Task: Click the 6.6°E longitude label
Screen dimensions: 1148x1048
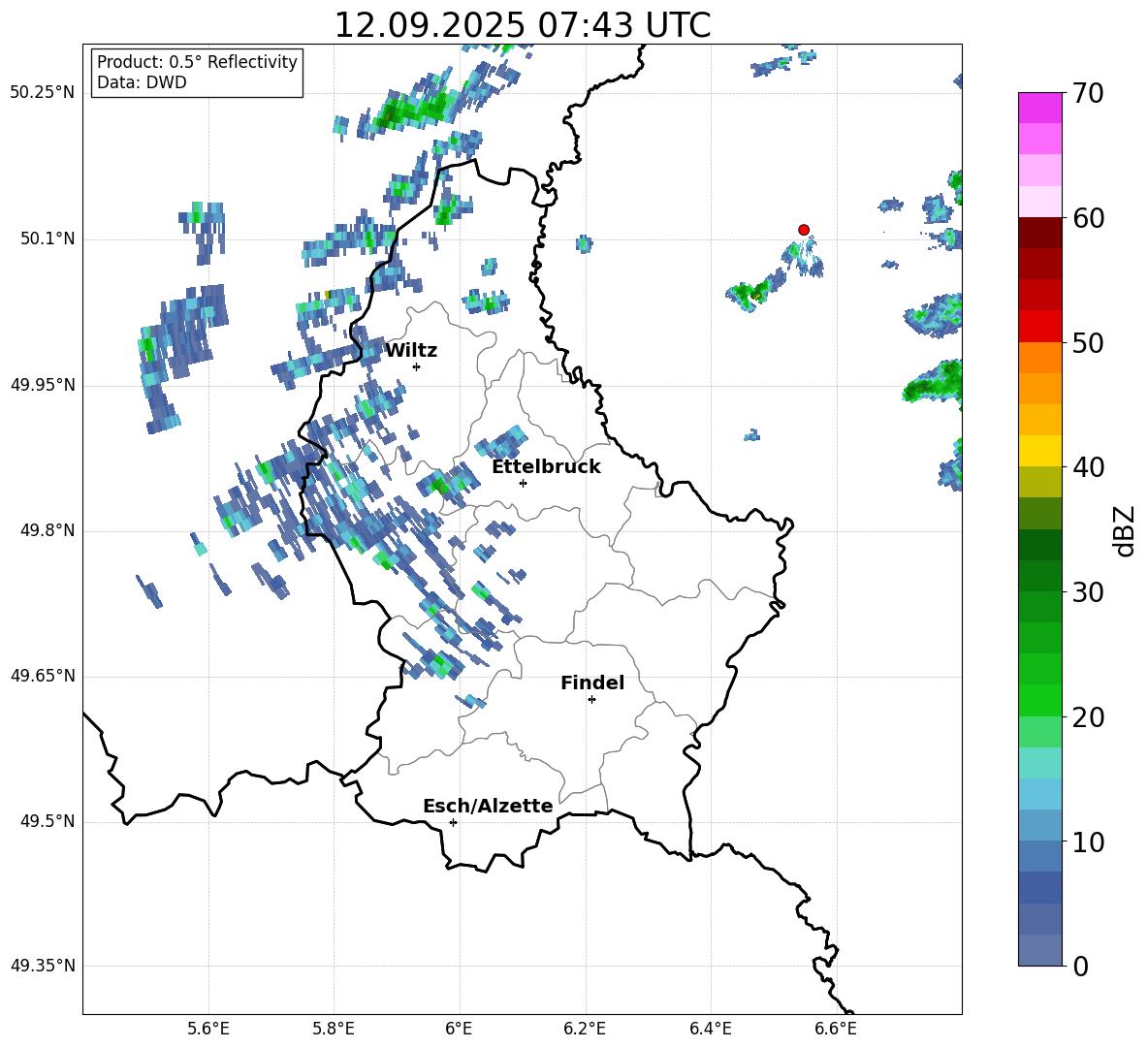Action: click(836, 1029)
